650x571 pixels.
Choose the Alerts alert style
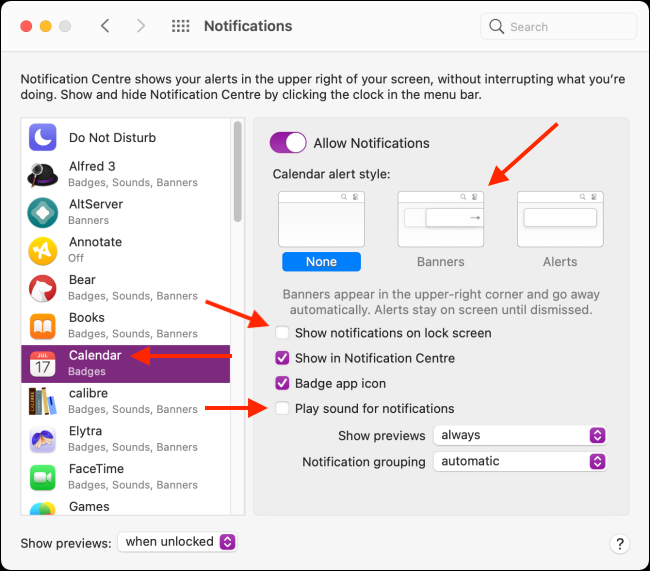560,219
